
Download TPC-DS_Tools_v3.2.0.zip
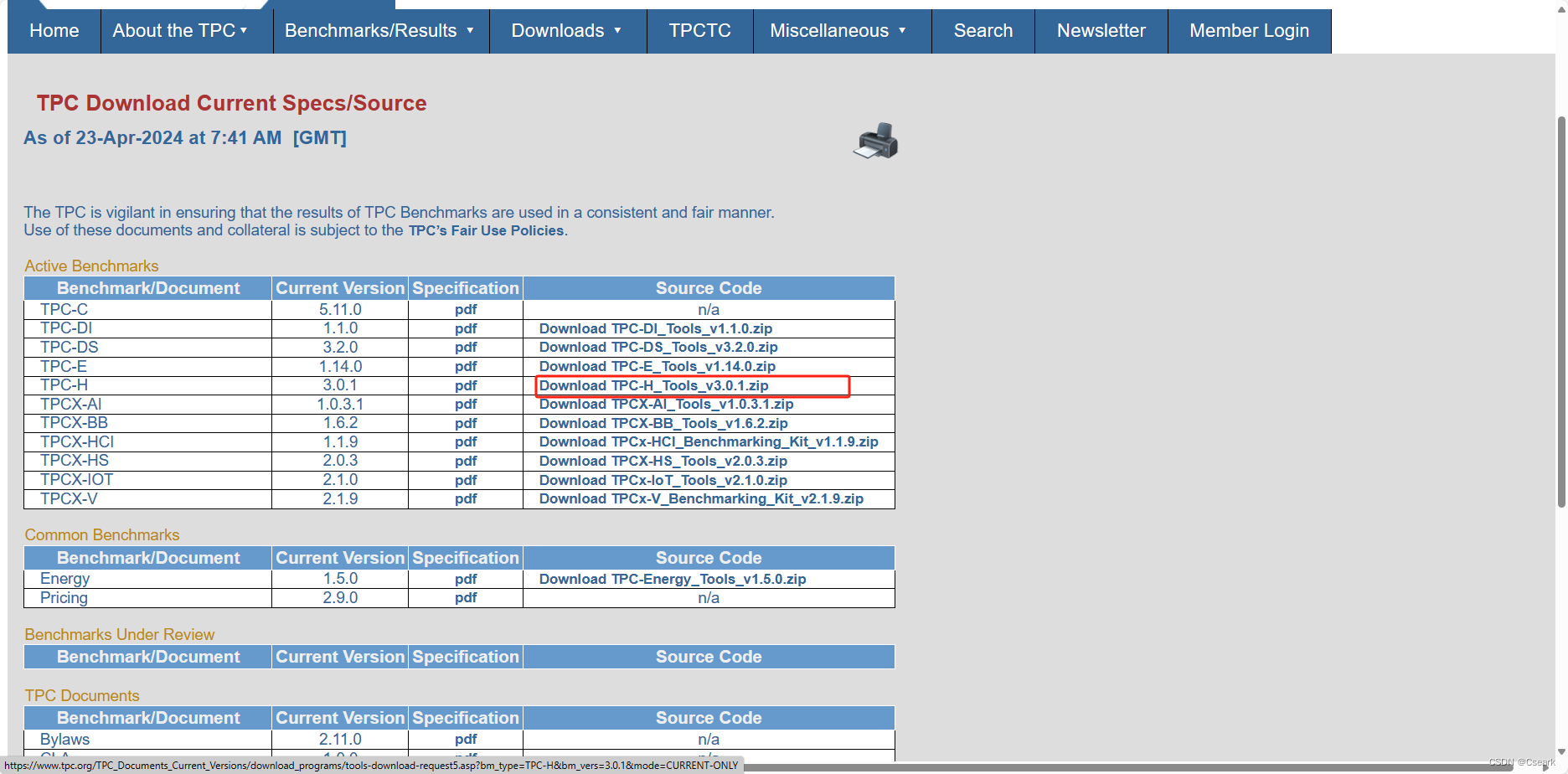tap(658, 347)
